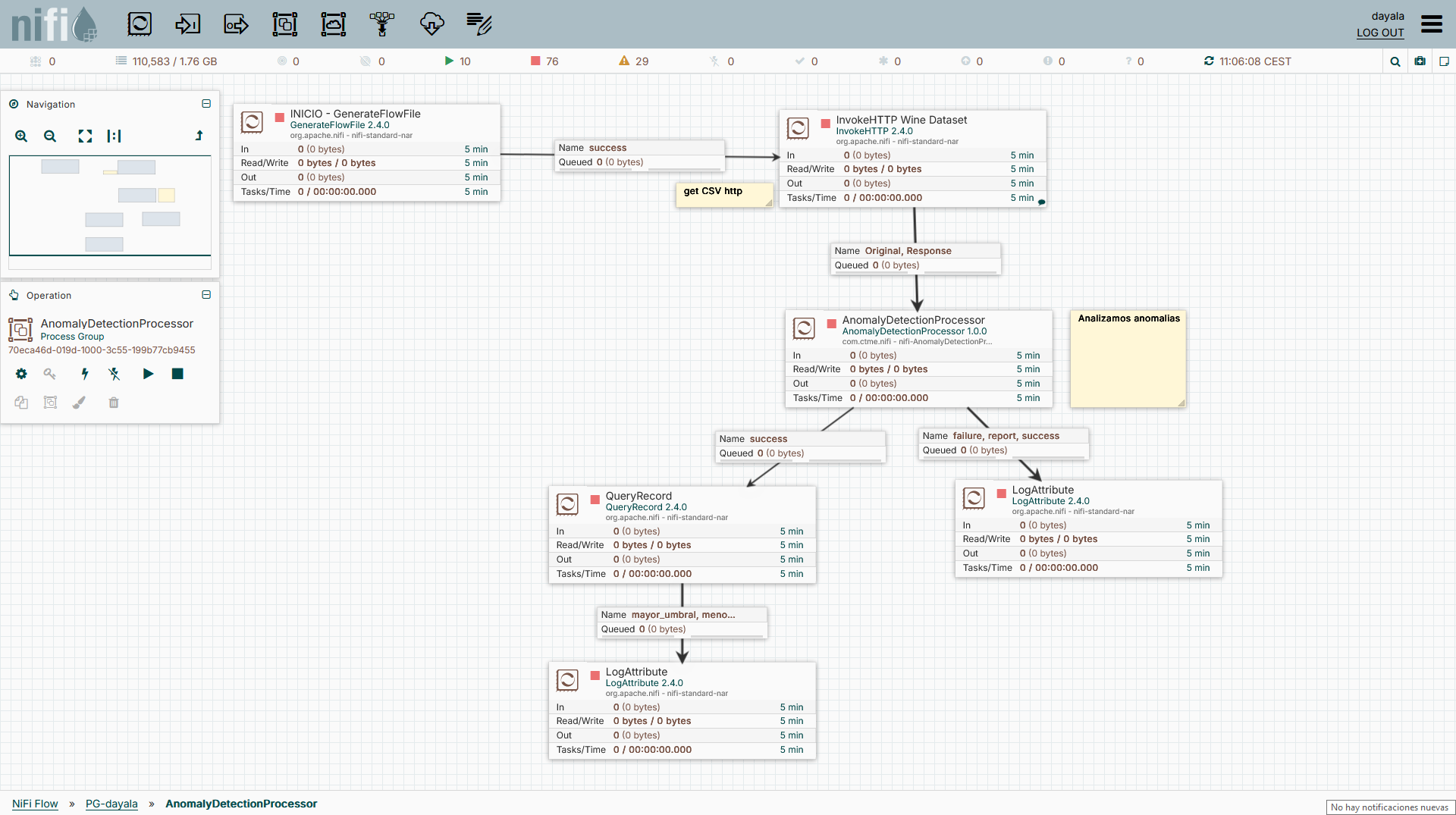Screen dimensions: 1456x815
Task: Select the failure, report, success connection
Action: click(x=1004, y=444)
